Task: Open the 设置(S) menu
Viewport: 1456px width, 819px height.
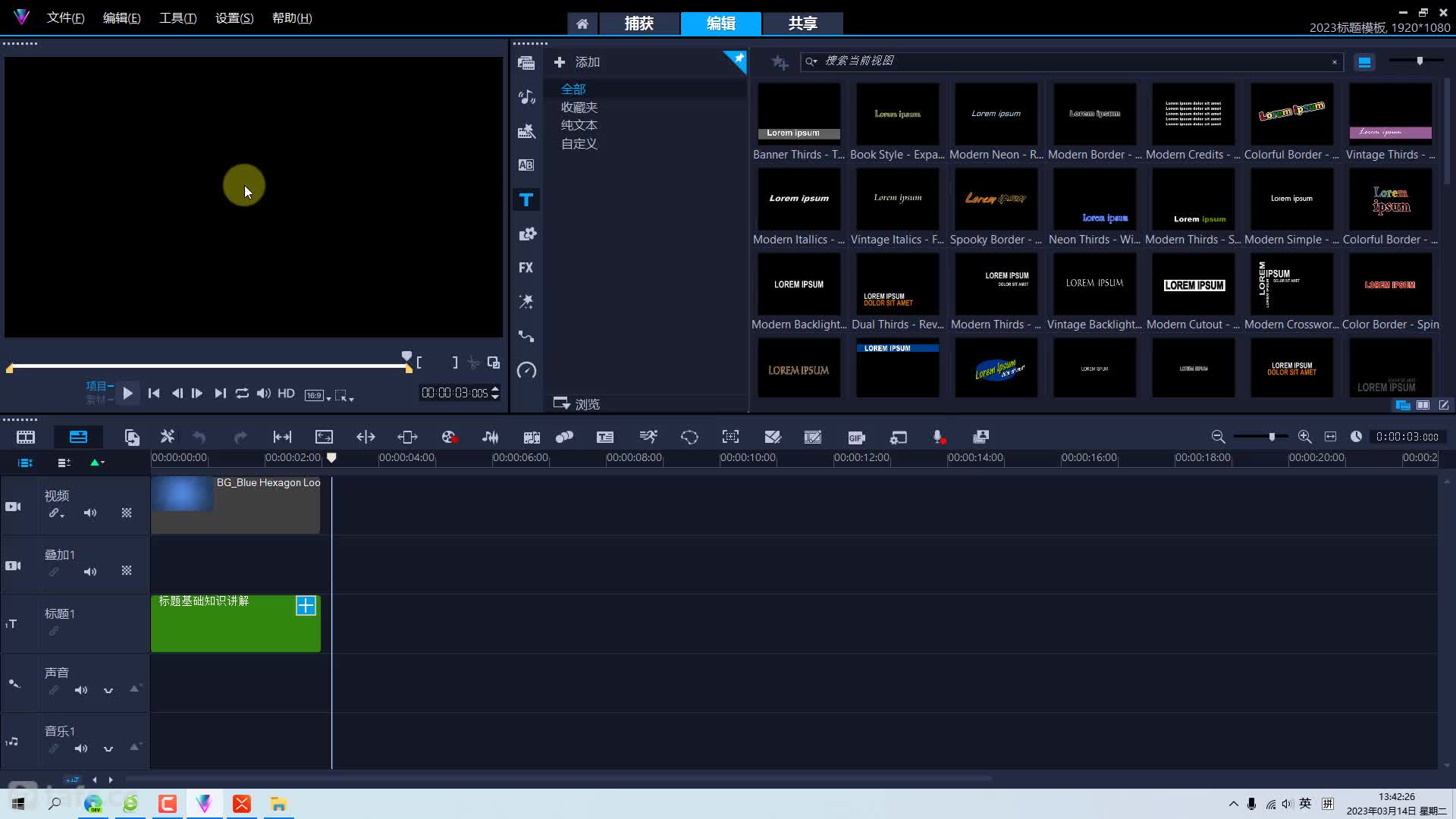Action: click(x=234, y=18)
